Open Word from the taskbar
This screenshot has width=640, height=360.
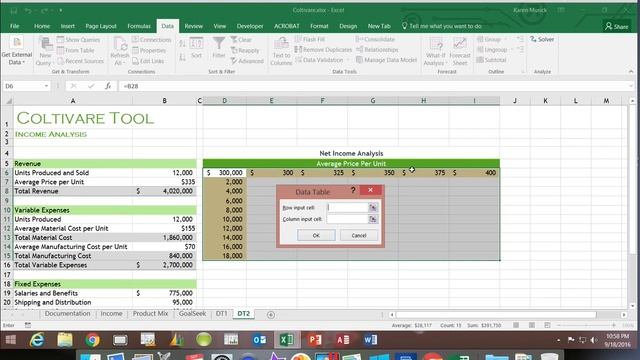coord(370,340)
